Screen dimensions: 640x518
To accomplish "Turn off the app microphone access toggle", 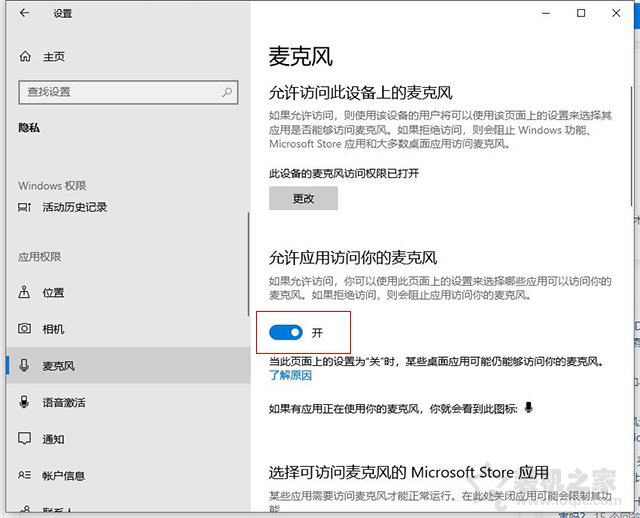I will [286, 333].
